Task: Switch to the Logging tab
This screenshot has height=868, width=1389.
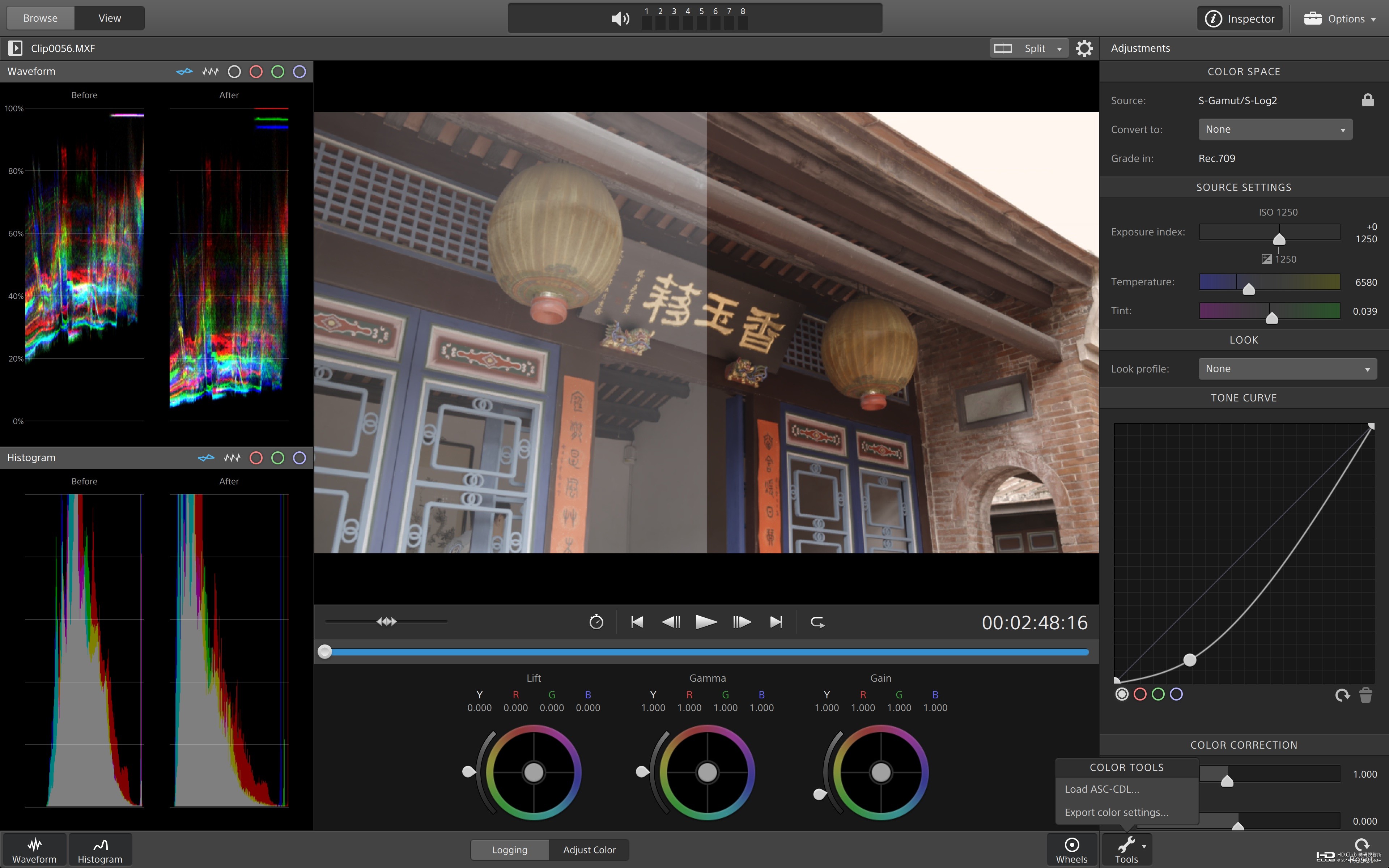Action: [x=510, y=850]
